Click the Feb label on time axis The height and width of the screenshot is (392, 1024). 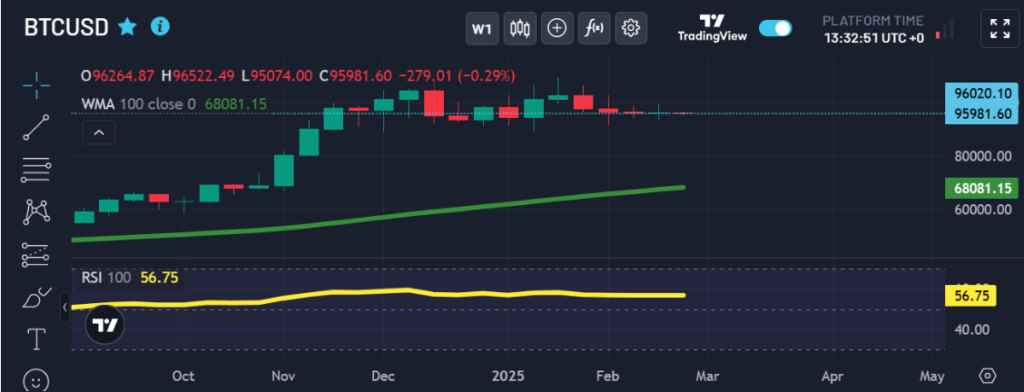(x=608, y=376)
